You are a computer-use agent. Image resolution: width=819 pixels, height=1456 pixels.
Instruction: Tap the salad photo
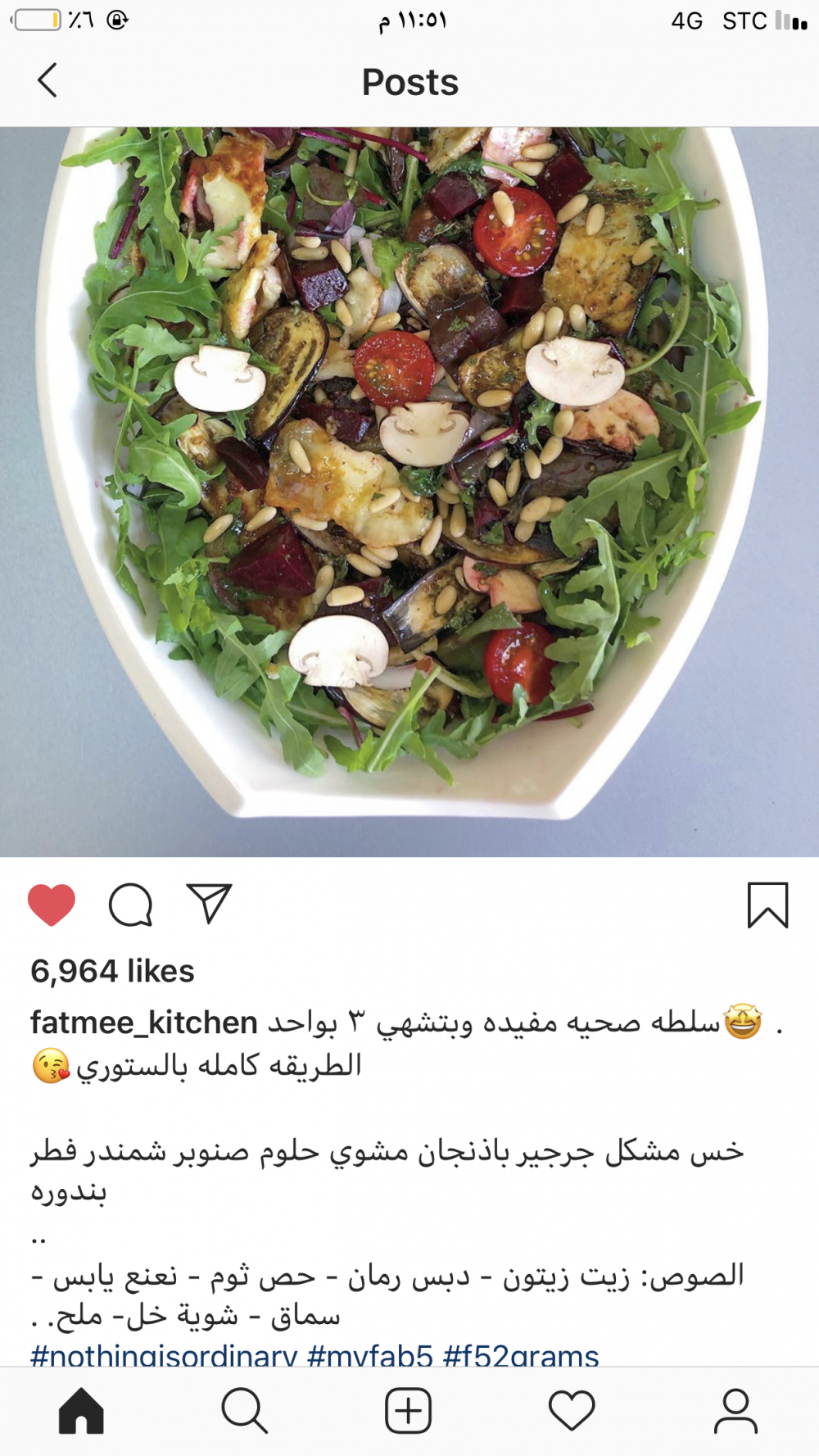point(409,492)
